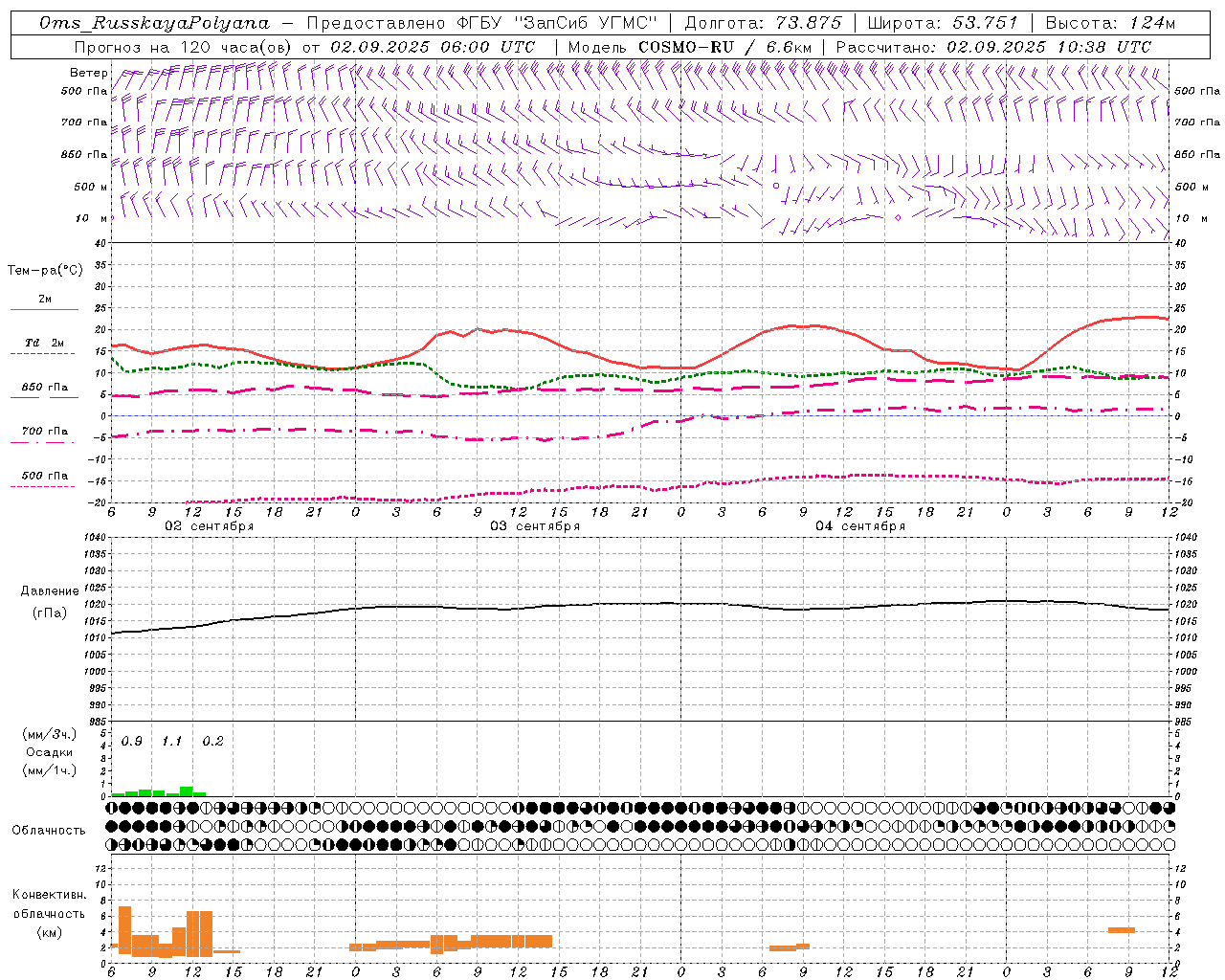Screen dimensions: 1225x980
Task: Click the tallest green precipitation bar
Action: pos(187,791)
